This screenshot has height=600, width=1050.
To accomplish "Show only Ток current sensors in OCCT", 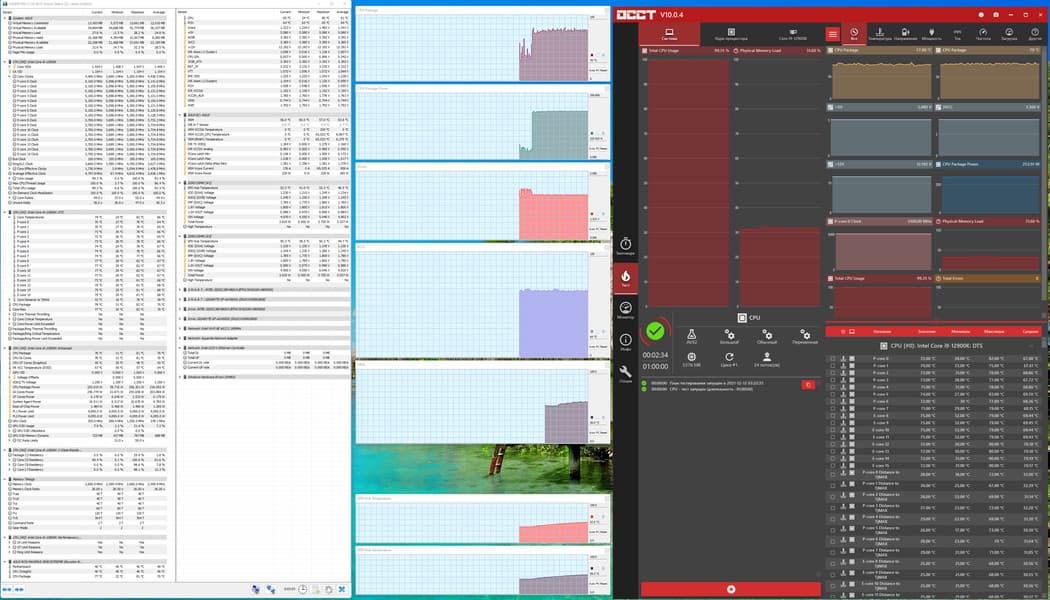I will [957, 34].
